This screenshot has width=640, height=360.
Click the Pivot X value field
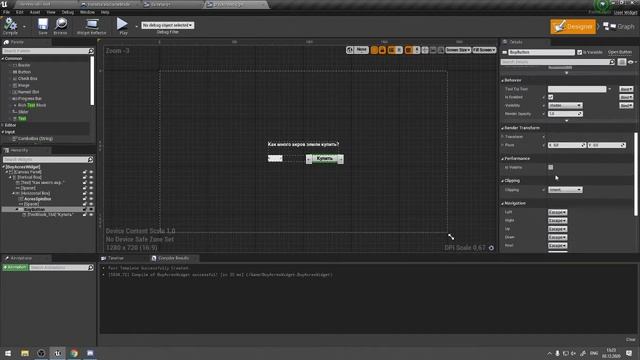pos(567,145)
